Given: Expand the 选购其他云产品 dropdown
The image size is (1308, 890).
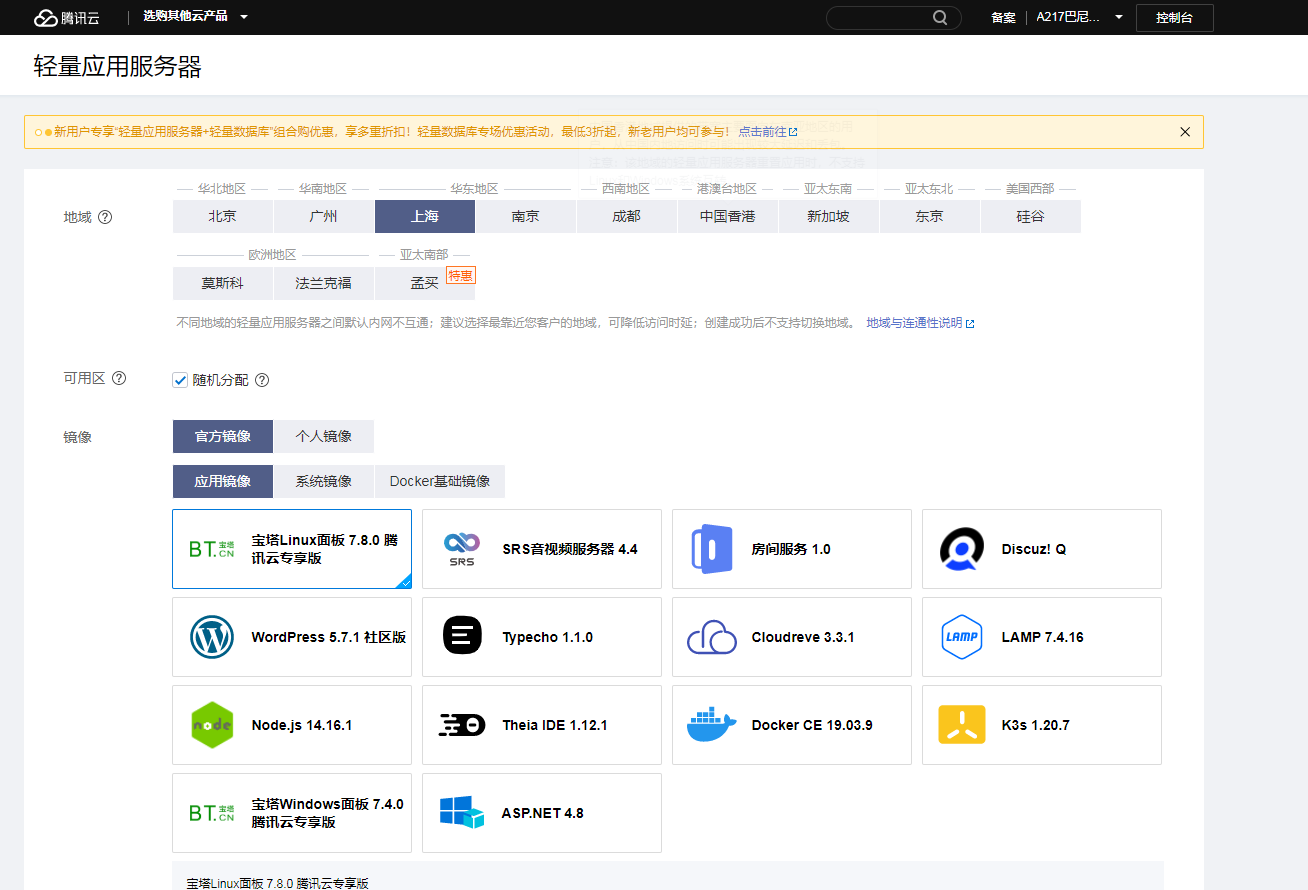Looking at the screenshot, I should coord(195,17).
